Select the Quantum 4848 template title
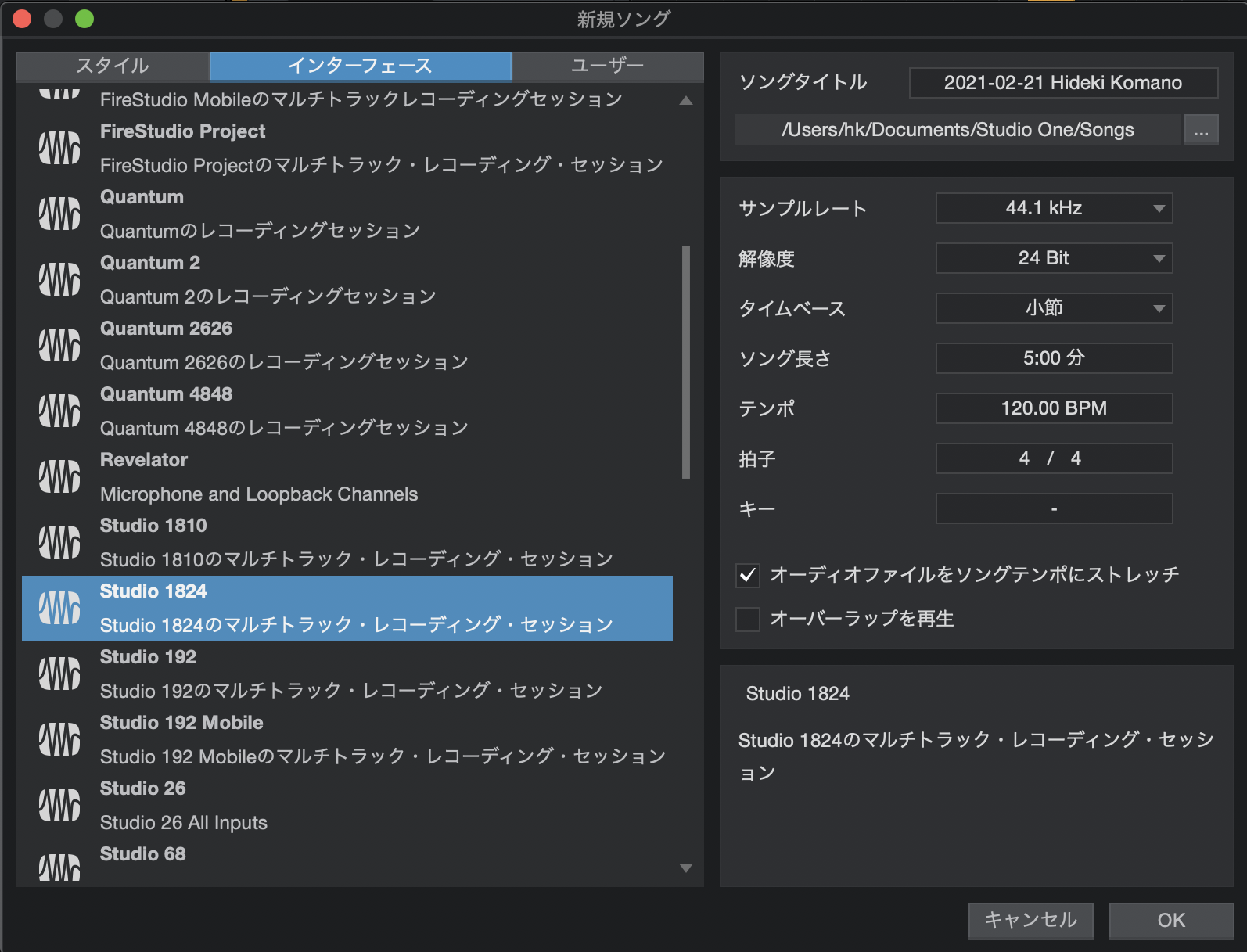This screenshot has height=952, width=1247. [166, 394]
